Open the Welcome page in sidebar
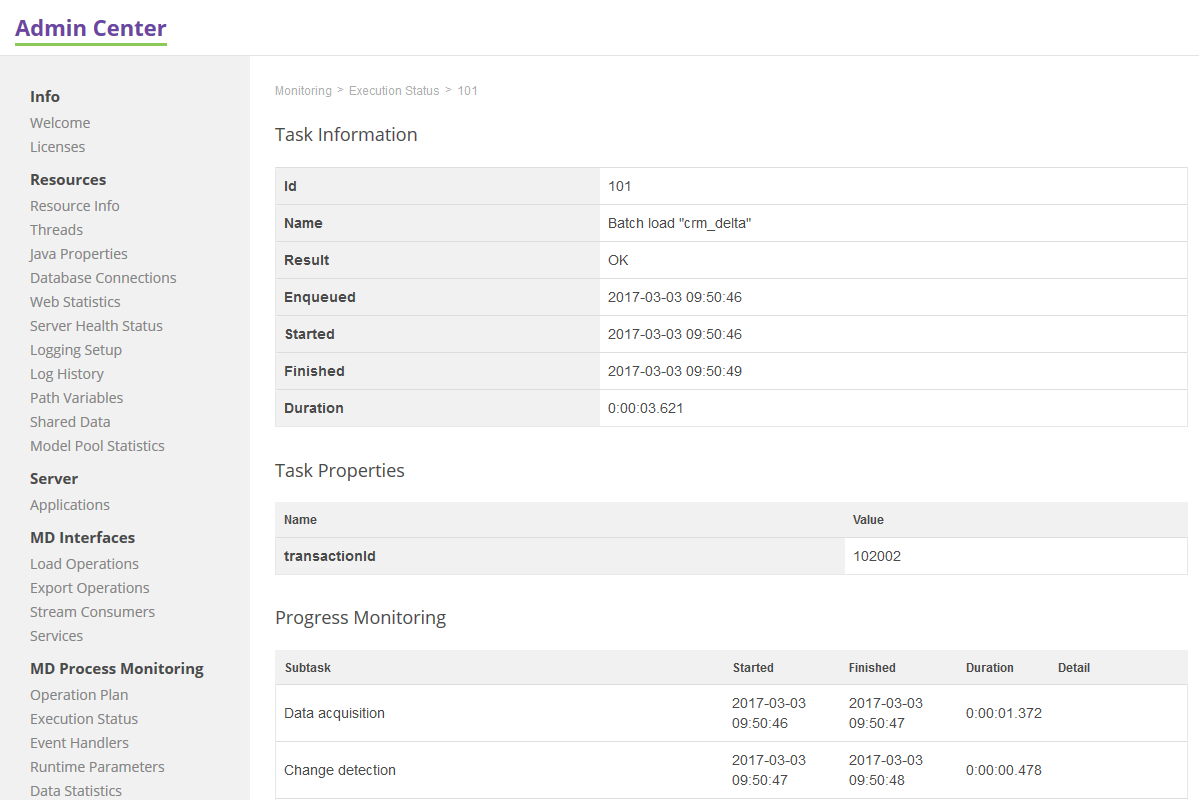 pyautogui.click(x=60, y=123)
